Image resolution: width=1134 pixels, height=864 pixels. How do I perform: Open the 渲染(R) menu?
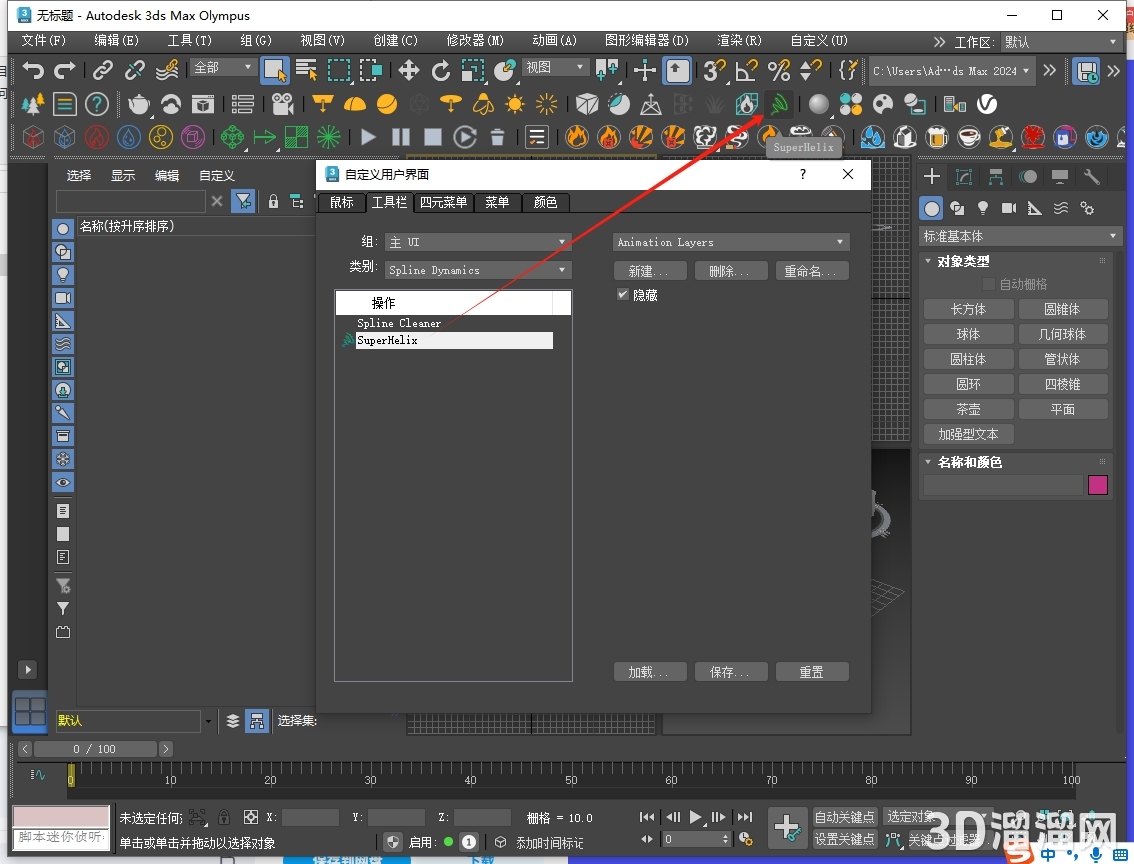pos(739,40)
